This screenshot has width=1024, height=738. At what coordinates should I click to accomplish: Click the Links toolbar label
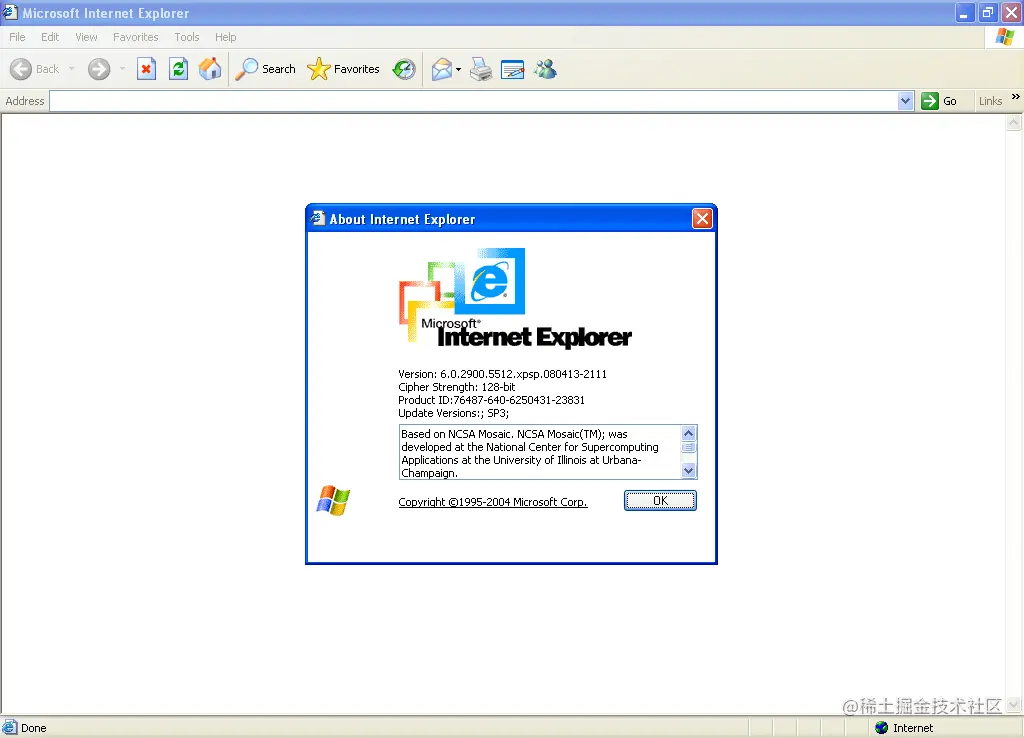pos(990,101)
